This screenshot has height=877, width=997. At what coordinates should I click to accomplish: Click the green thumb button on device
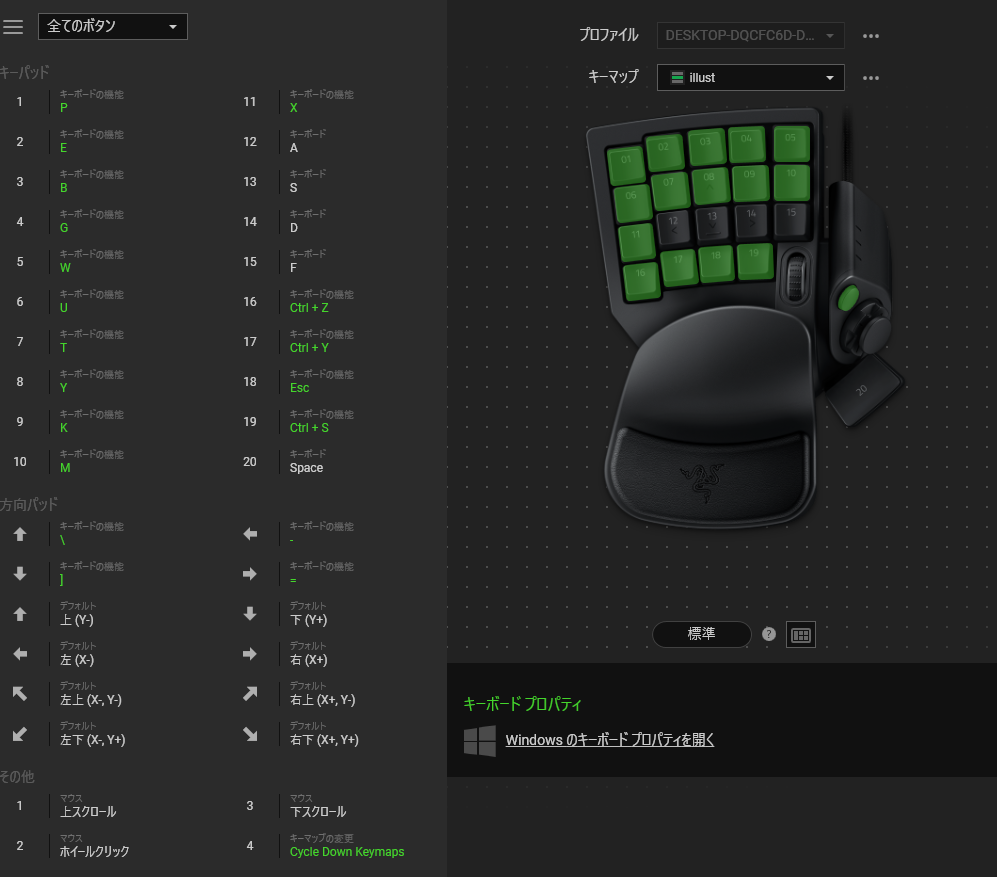[x=848, y=296]
